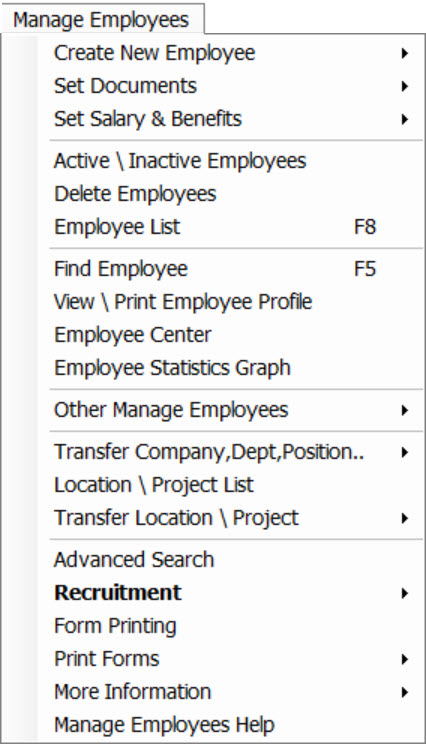Expand the Create New Employee submenu

click(231, 53)
